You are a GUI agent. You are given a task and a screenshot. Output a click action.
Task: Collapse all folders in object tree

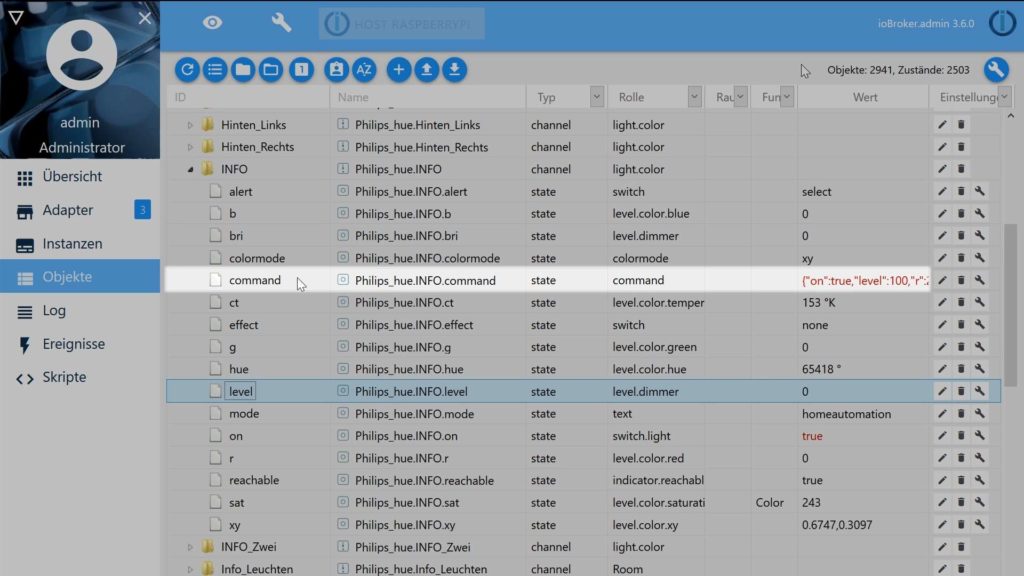point(243,70)
